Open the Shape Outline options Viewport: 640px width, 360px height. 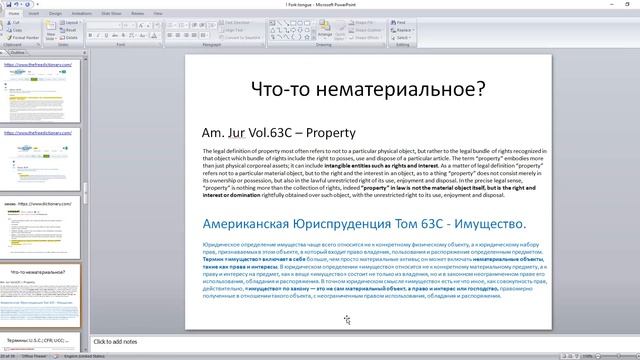coord(365,30)
